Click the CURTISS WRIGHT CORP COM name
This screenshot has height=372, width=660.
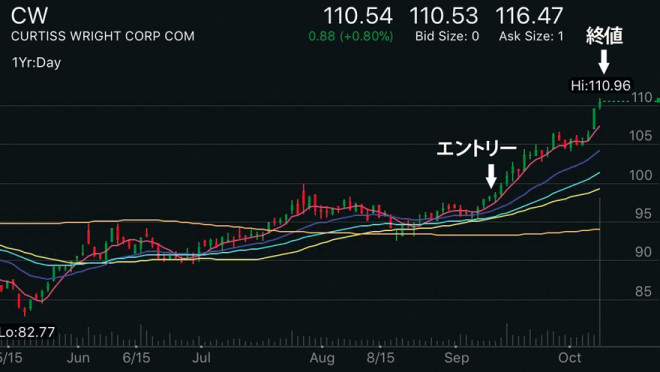103,36
